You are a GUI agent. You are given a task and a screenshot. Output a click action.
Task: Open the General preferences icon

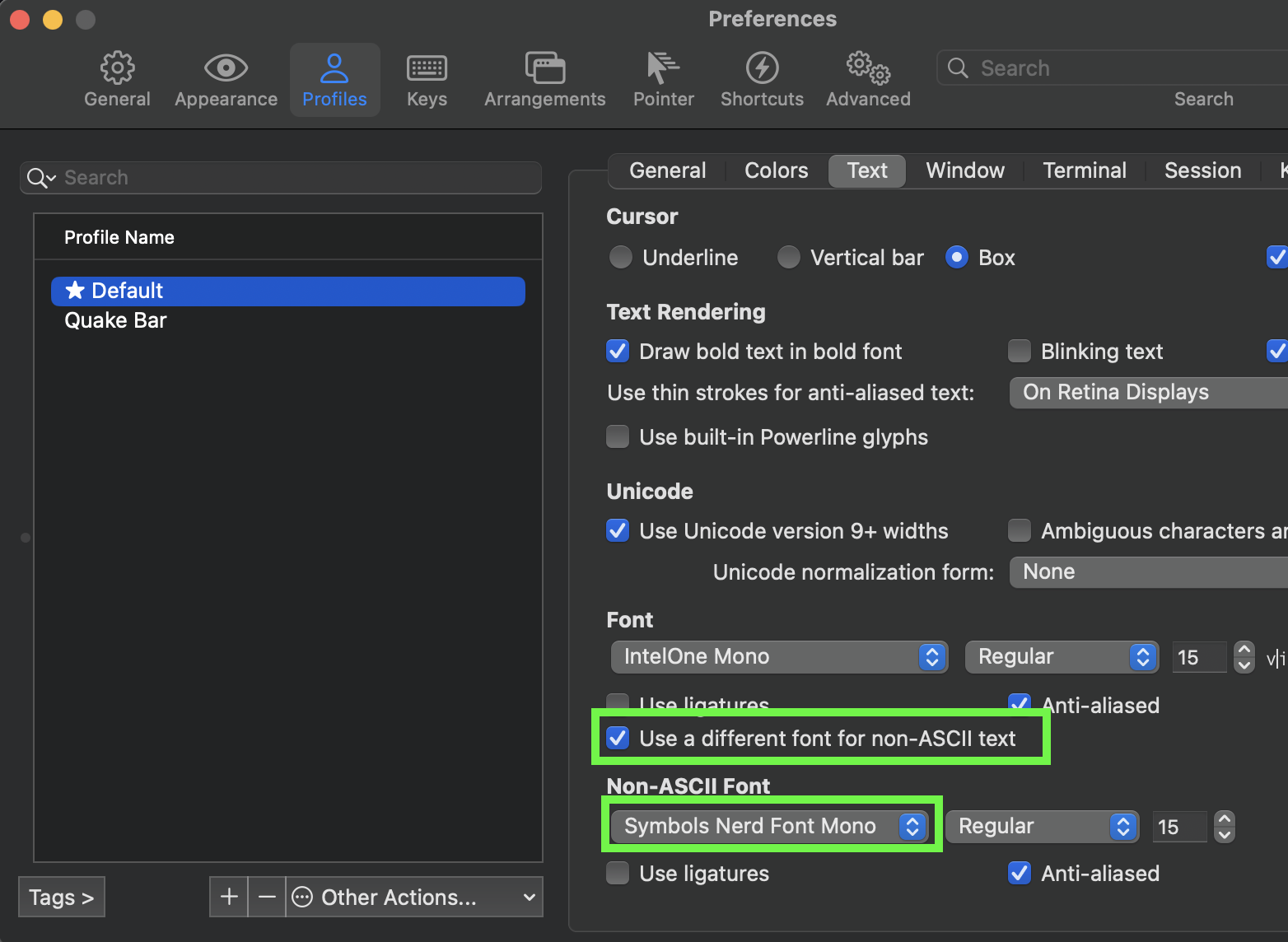117,78
